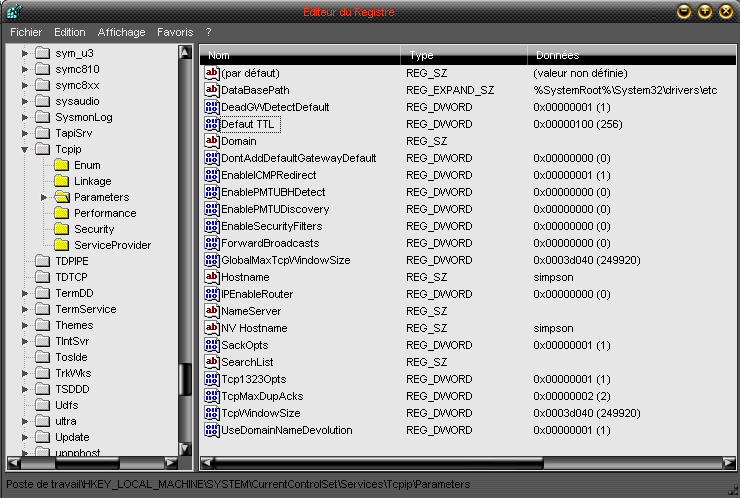Image resolution: width=740 pixels, height=498 pixels.
Task: Click the REG_EXPAND_SZ type cell
Action: [450, 90]
